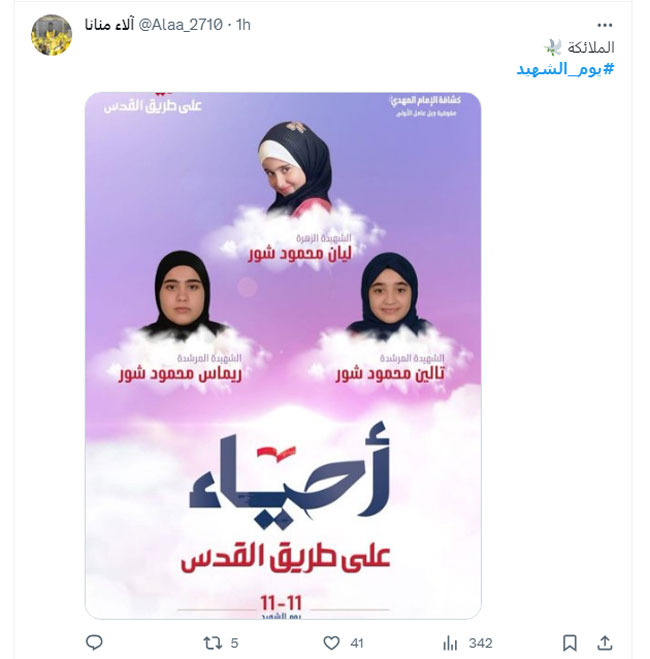650x659 pixels.
Task: Open the author's profile avatar
Action: pyautogui.click(x=51, y=35)
